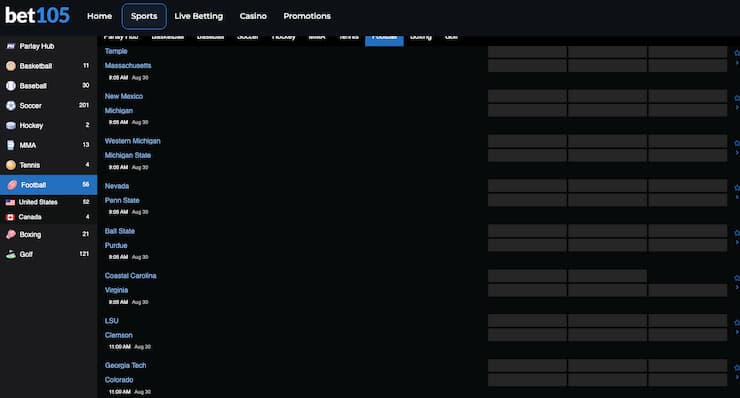This screenshot has width=740, height=398.
Task: Select the MMA icon in sidebar
Action: 10,145
